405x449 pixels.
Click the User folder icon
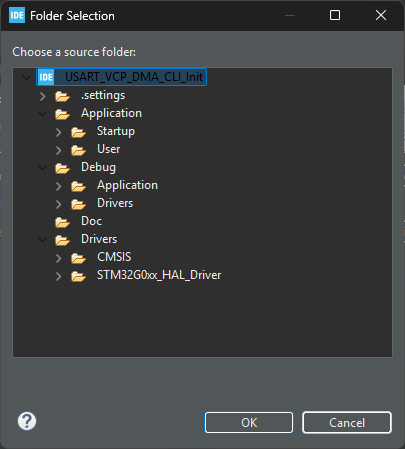pos(78,150)
